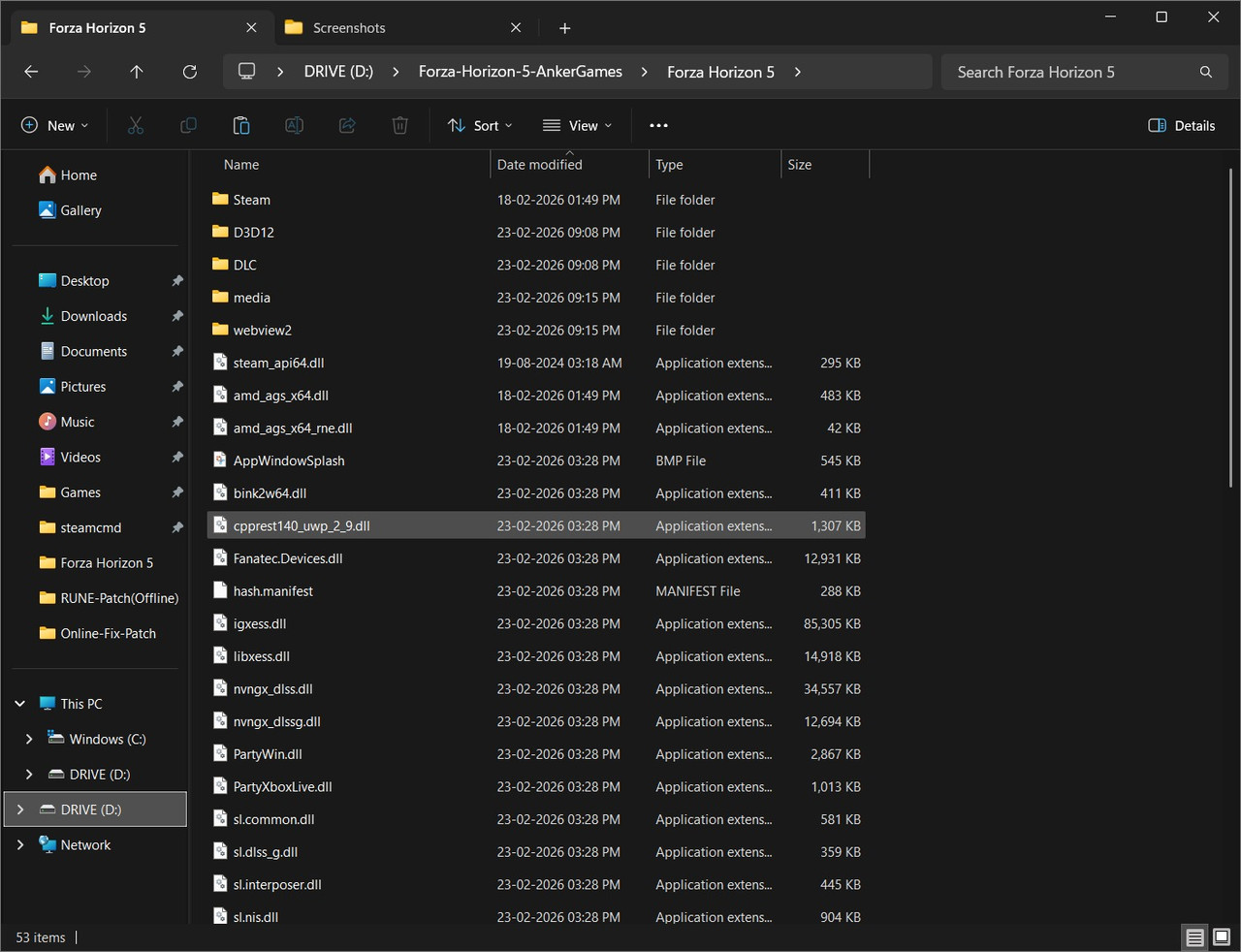1241x952 pixels.
Task: Open the See more ellipsis menu
Action: [658, 125]
